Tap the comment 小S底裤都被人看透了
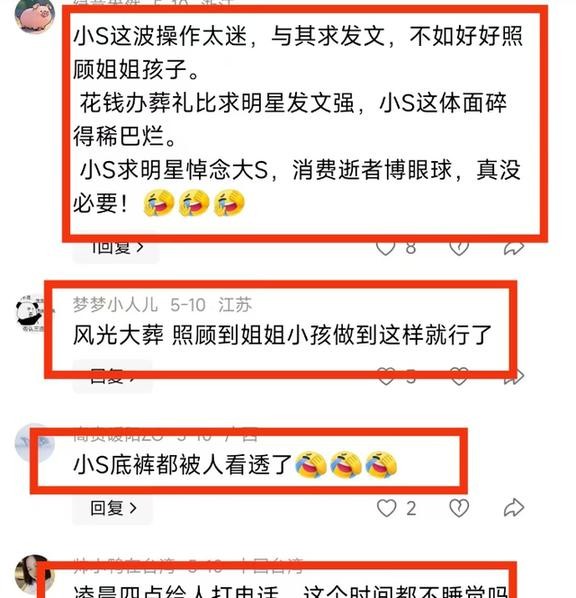 [x=182, y=465]
